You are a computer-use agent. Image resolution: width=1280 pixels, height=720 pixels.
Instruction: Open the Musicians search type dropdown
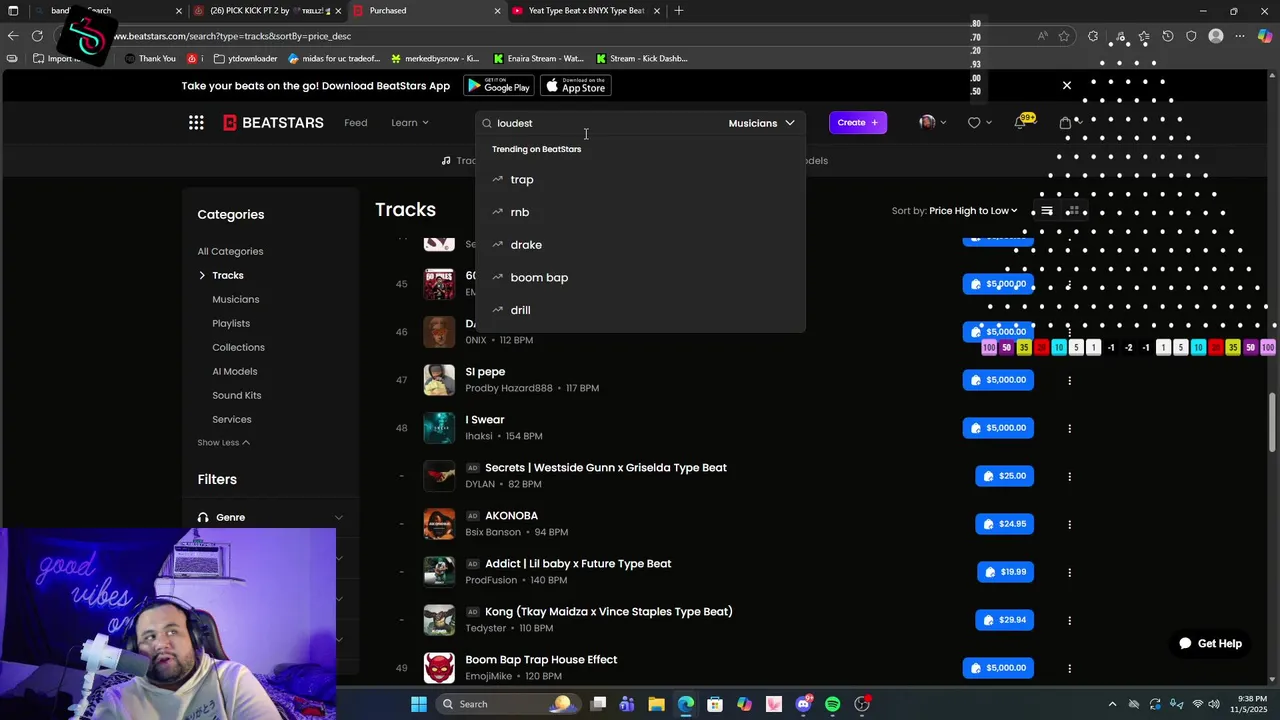point(761,123)
